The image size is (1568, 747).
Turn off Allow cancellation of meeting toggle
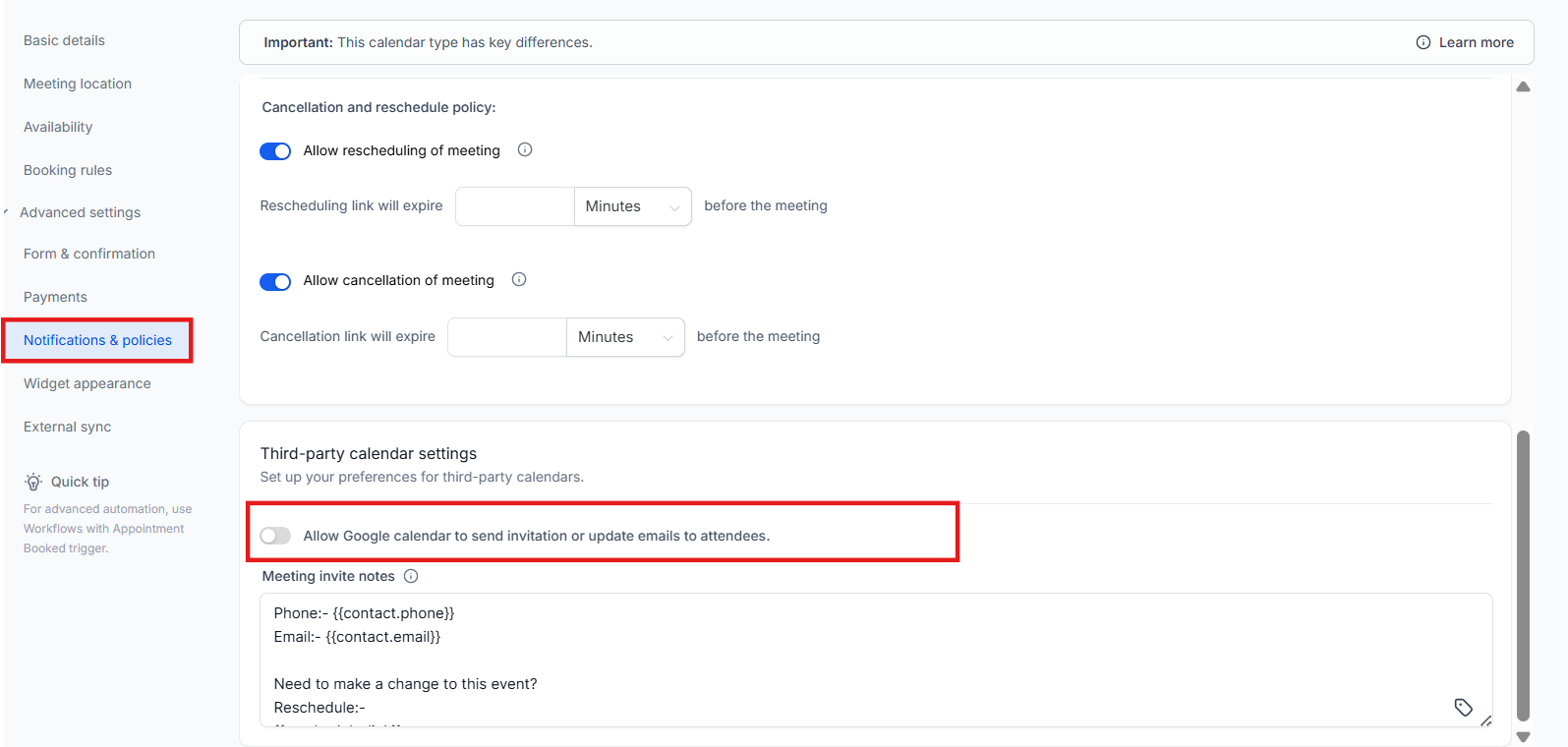tap(275, 282)
